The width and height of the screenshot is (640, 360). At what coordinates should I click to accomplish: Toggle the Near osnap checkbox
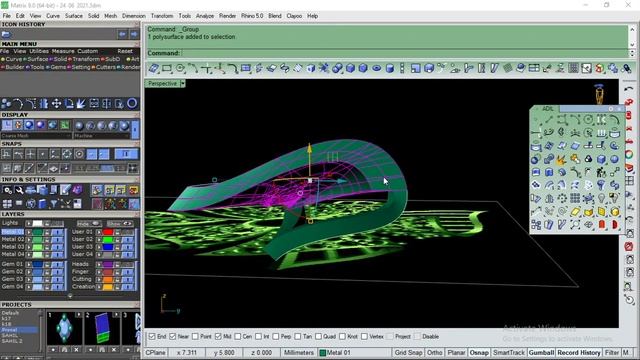(173, 336)
